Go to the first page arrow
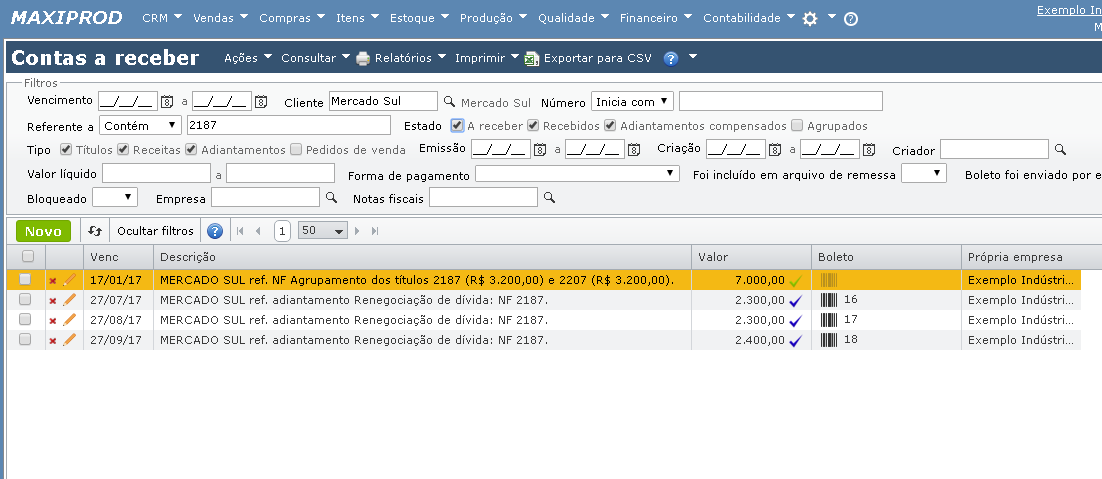 [x=240, y=231]
